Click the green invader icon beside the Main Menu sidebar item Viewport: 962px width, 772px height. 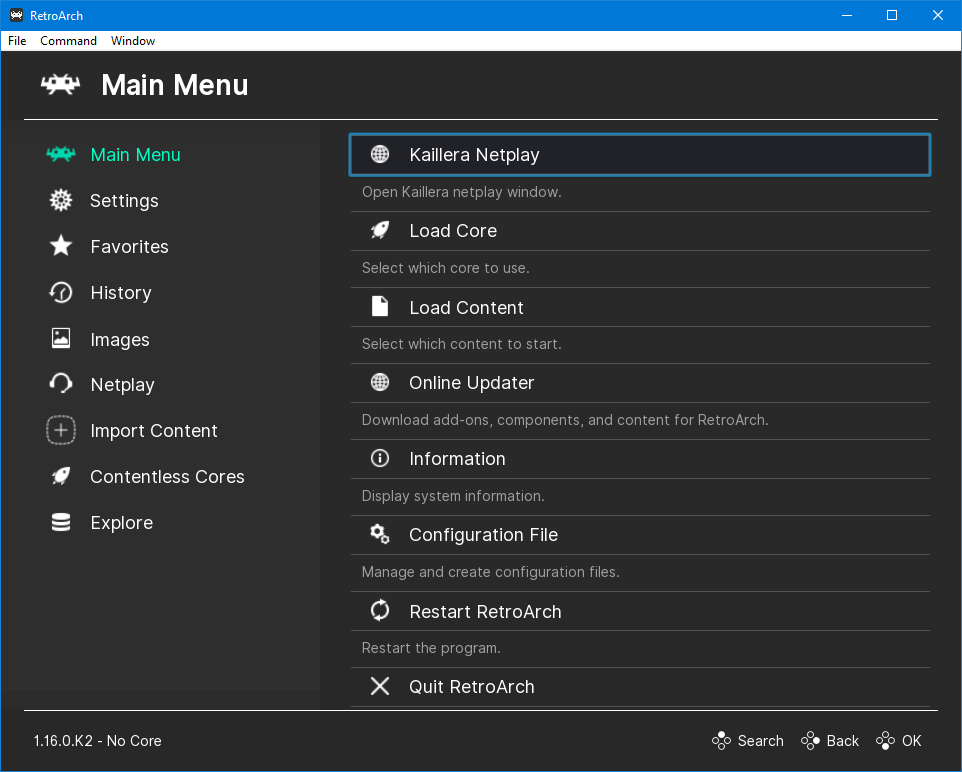pyautogui.click(x=61, y=154)
